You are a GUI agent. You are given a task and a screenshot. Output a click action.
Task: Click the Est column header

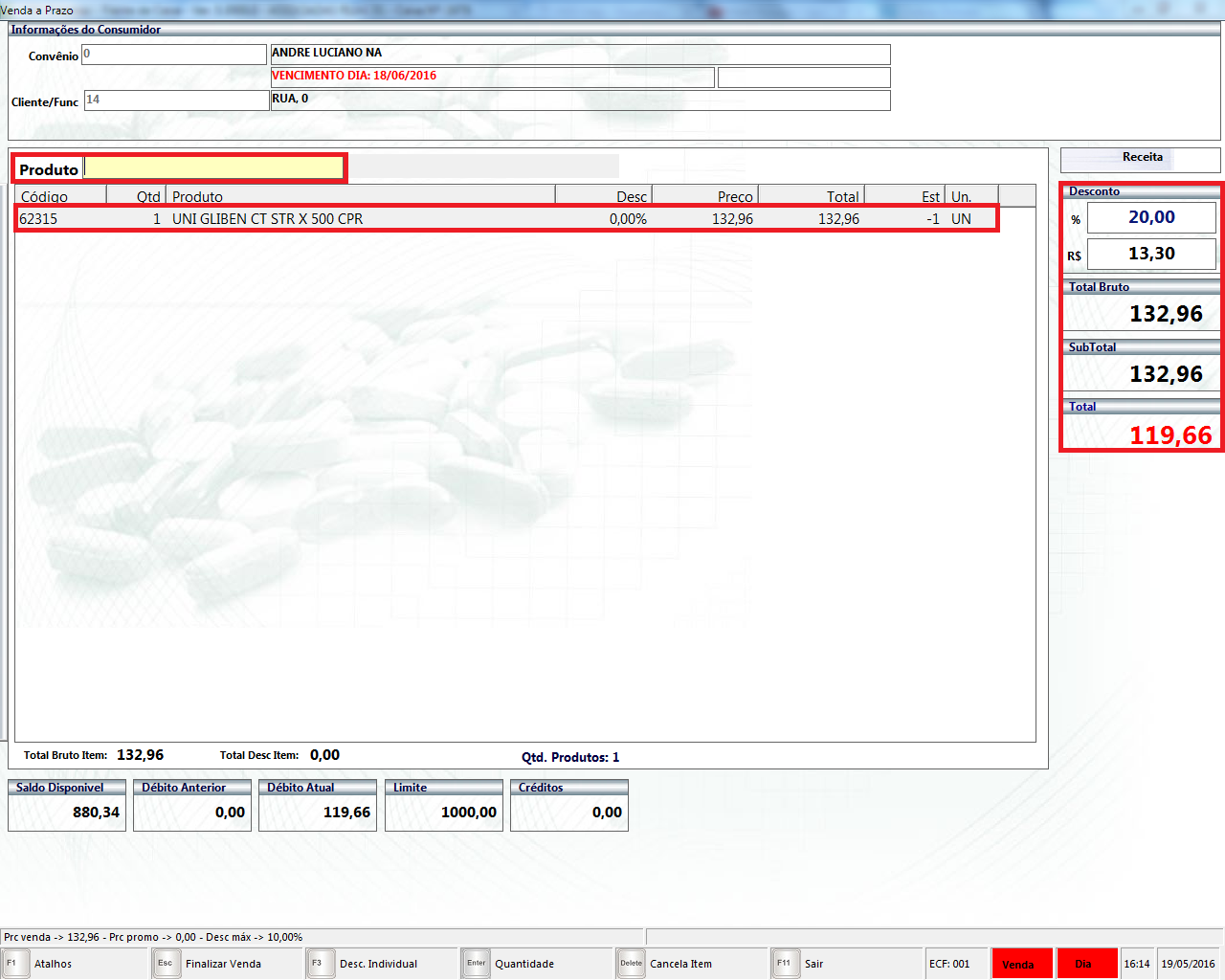[905, 196]
